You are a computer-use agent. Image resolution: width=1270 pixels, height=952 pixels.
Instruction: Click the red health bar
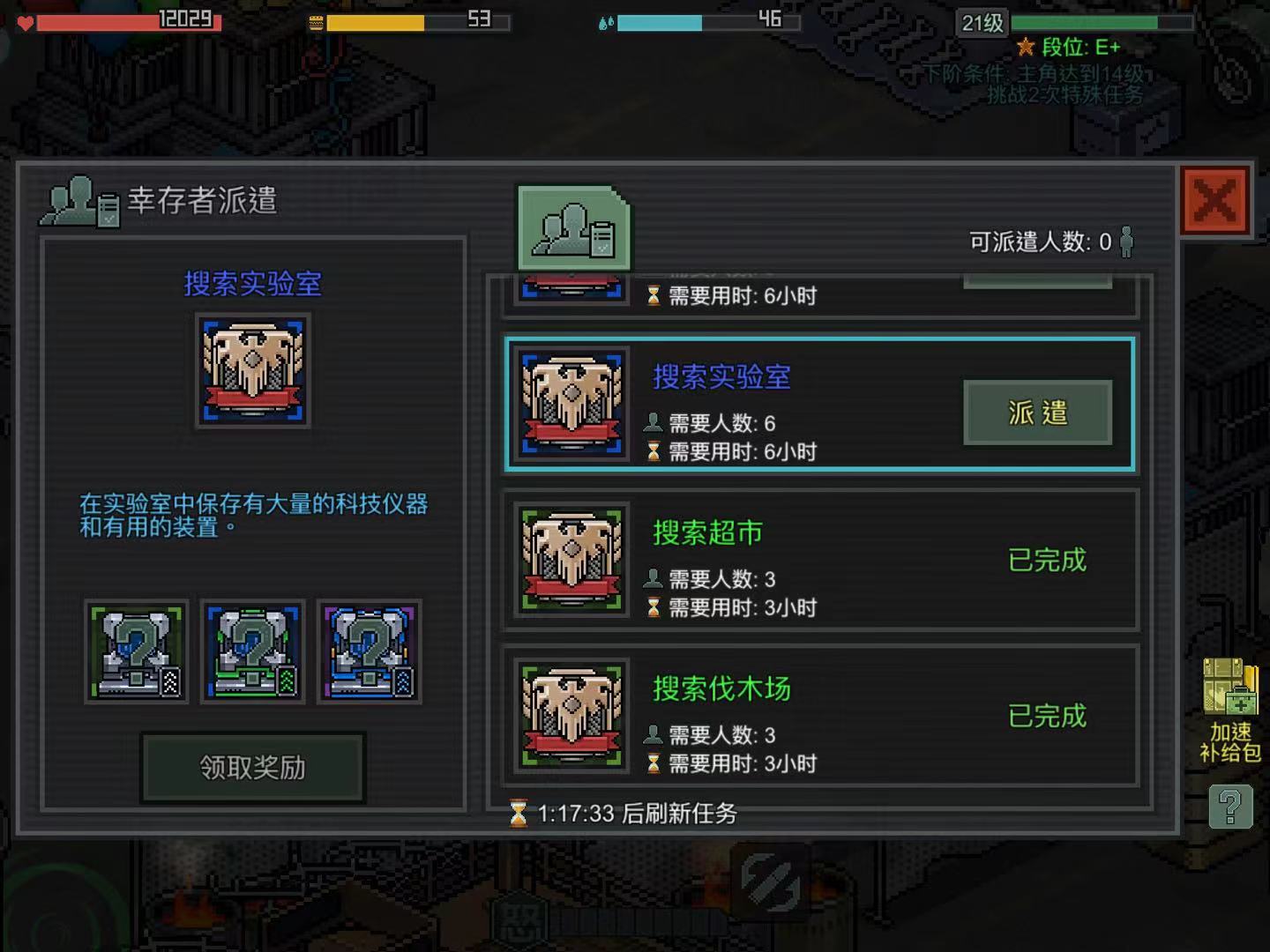click(x=129, y=21)
